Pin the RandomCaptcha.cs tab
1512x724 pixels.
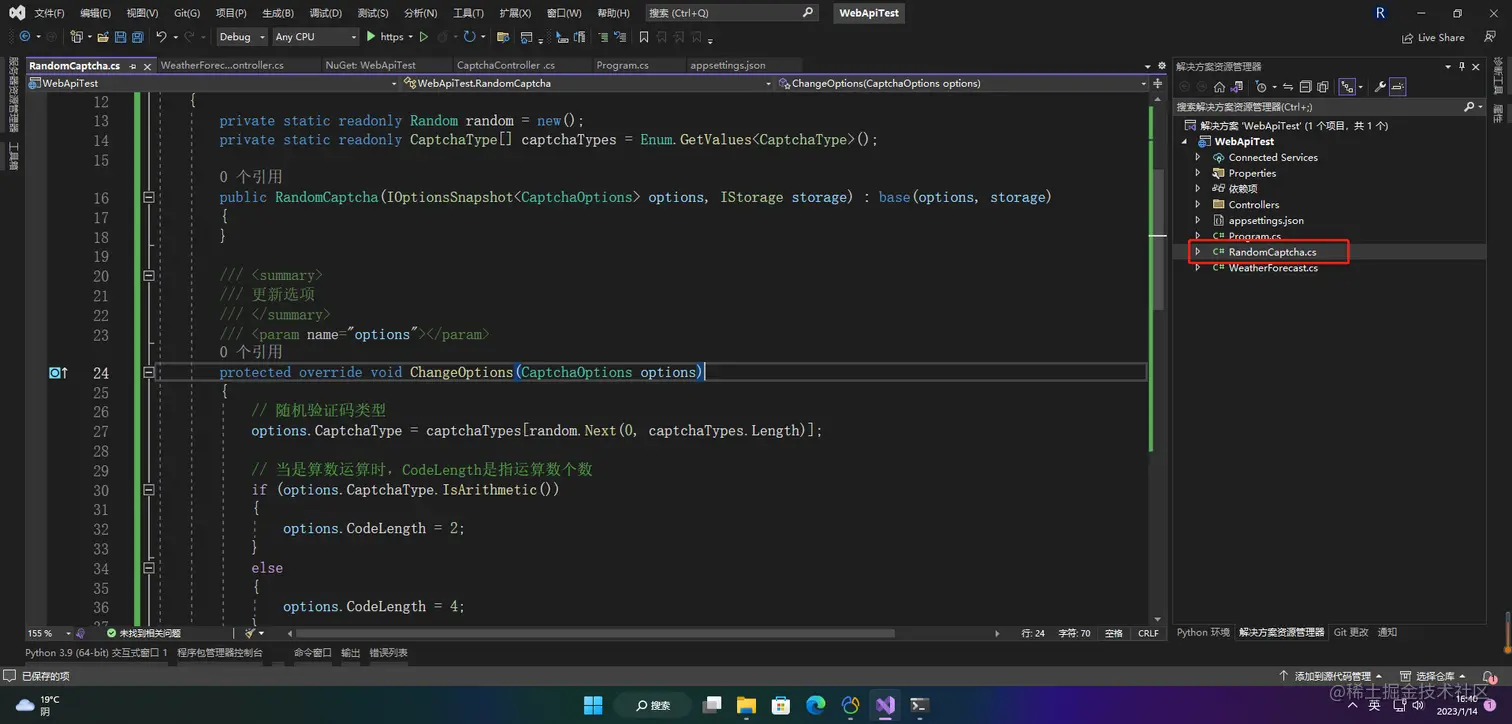130,65
